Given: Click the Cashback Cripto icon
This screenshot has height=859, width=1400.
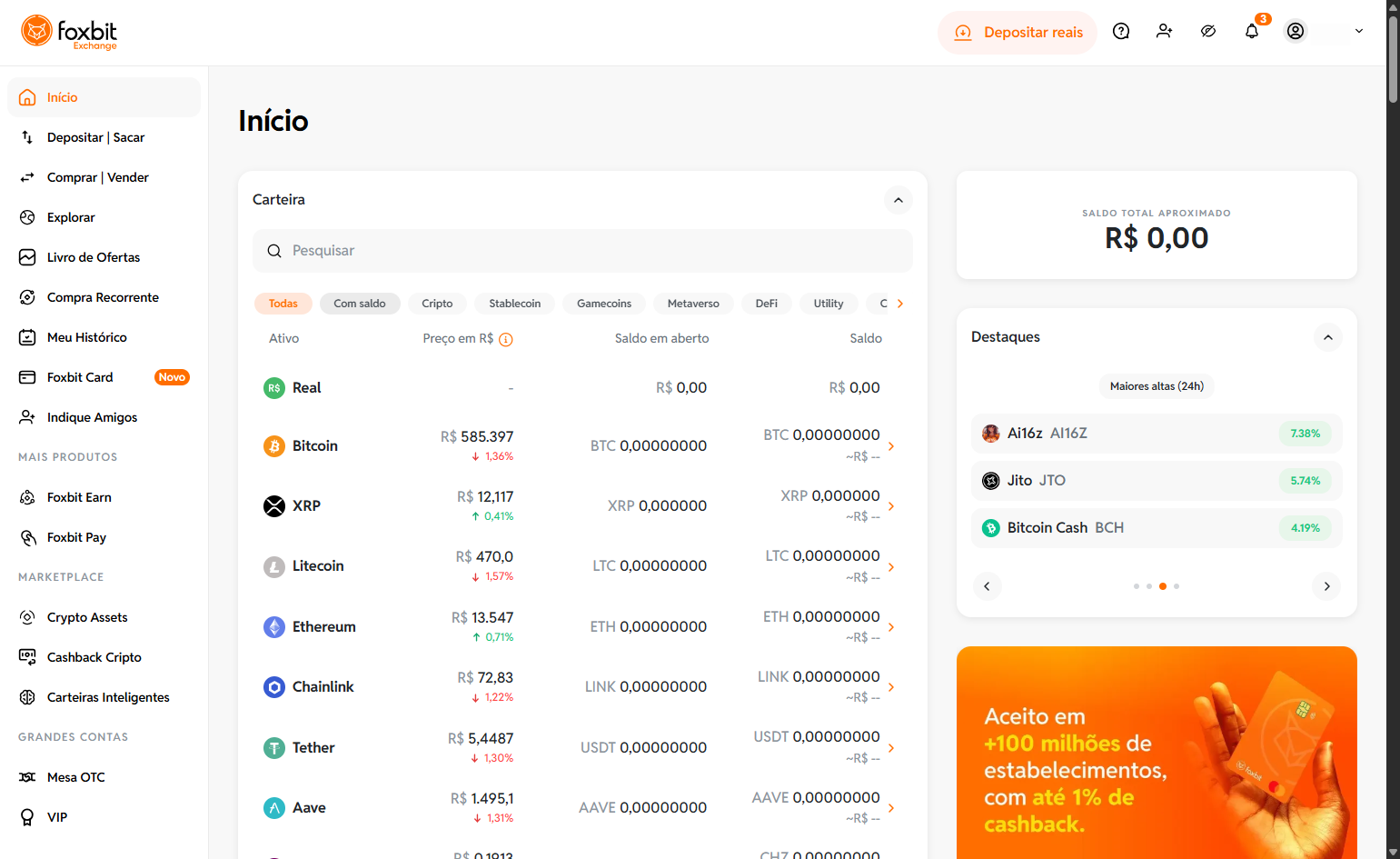Looking at the screenshot, I should click(27, 657).
